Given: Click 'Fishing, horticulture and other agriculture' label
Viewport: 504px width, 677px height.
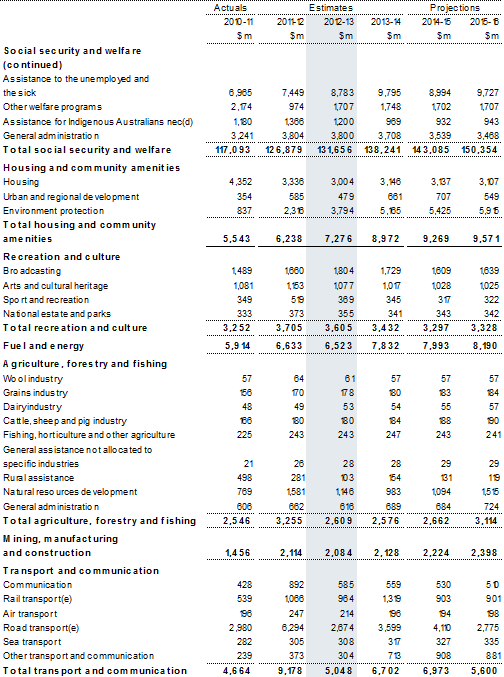Looking at the screenshot, I should [x=89, y=435].
